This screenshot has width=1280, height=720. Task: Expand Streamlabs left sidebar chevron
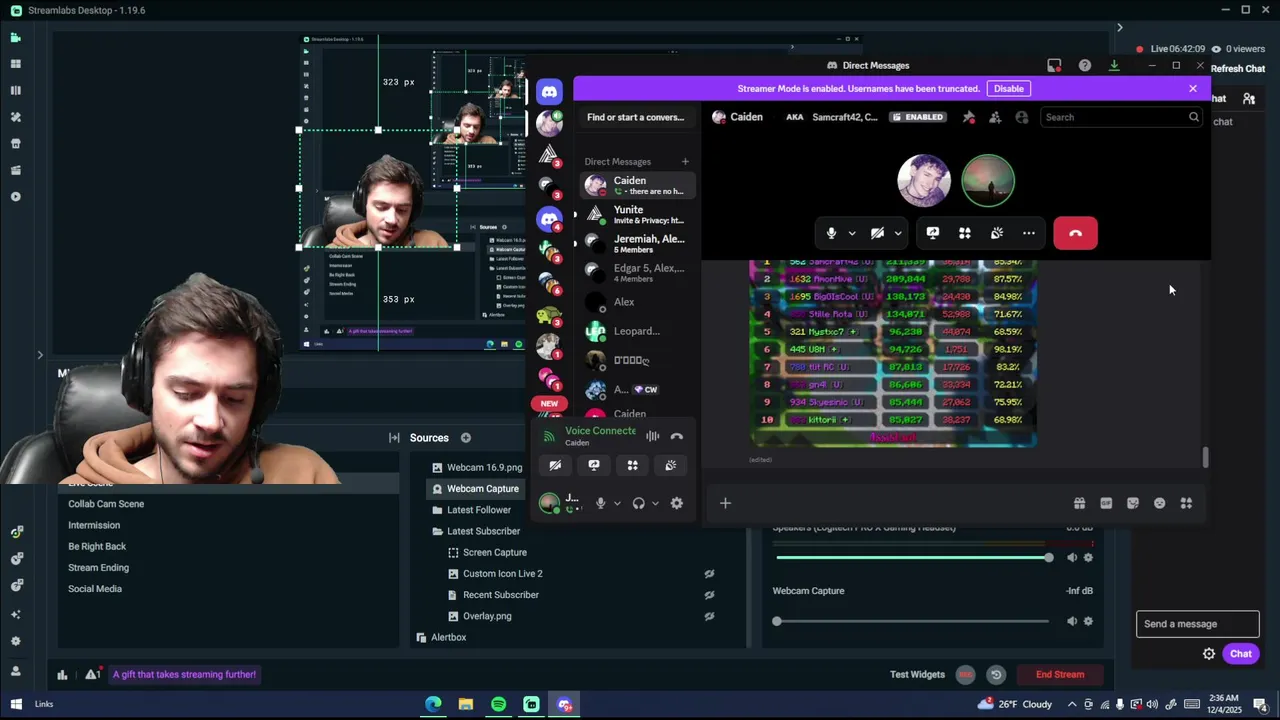pyautogui.click(x=40, y=355)
